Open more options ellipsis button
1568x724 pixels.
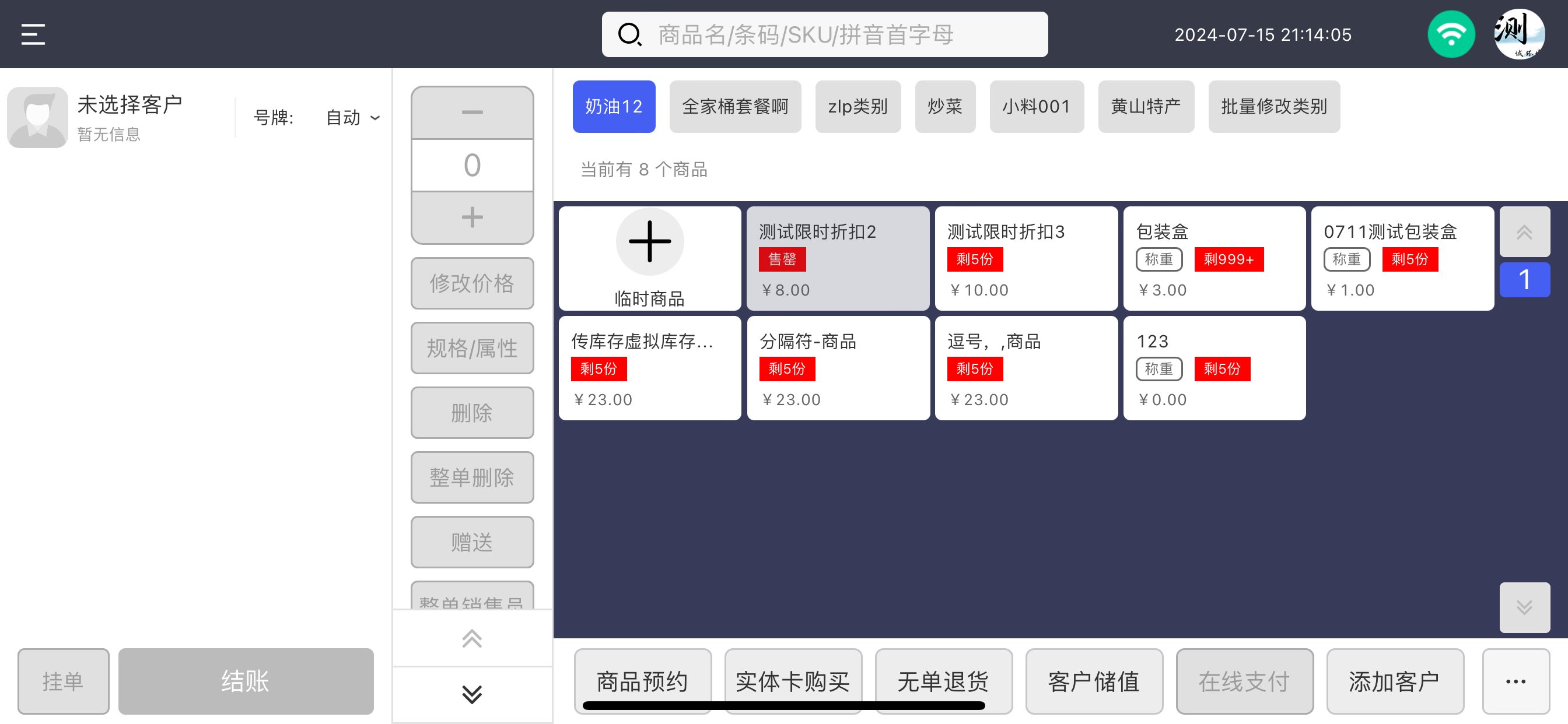[1515, 681]
